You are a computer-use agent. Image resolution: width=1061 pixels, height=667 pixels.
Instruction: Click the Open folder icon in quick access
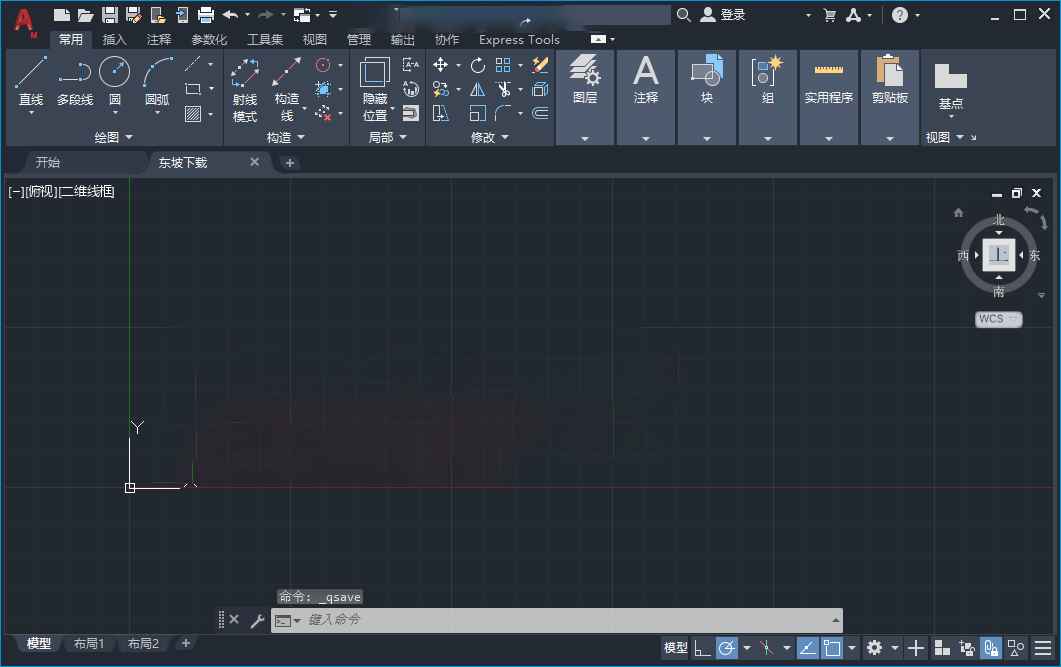point(85,14)
